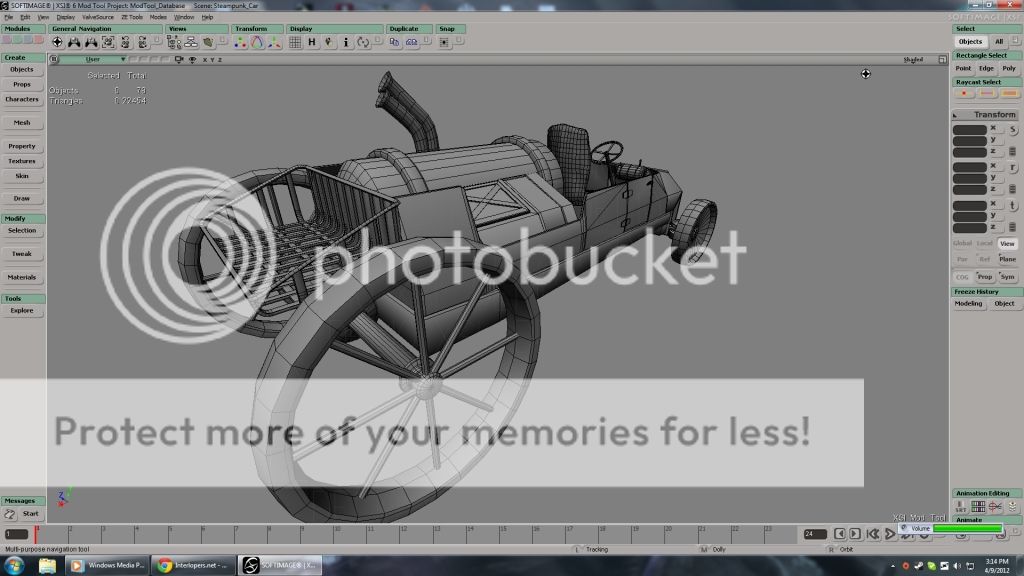Click the bold H display icon

pyautogui.click(x=312, y=43)
